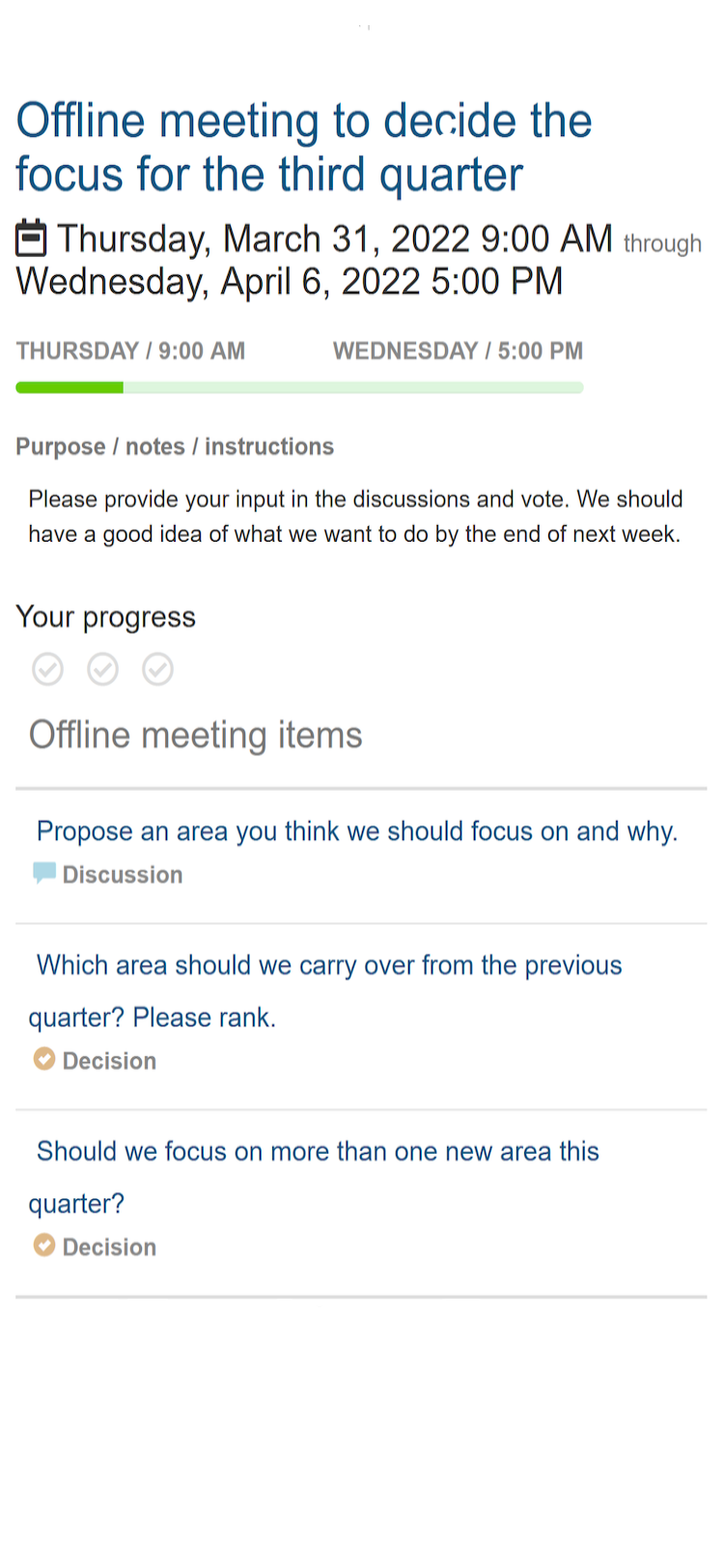This screenshot has height=1568, width=724.
Task: Click the Discussion speech bubble icon
Action: (x=44, y=874)
